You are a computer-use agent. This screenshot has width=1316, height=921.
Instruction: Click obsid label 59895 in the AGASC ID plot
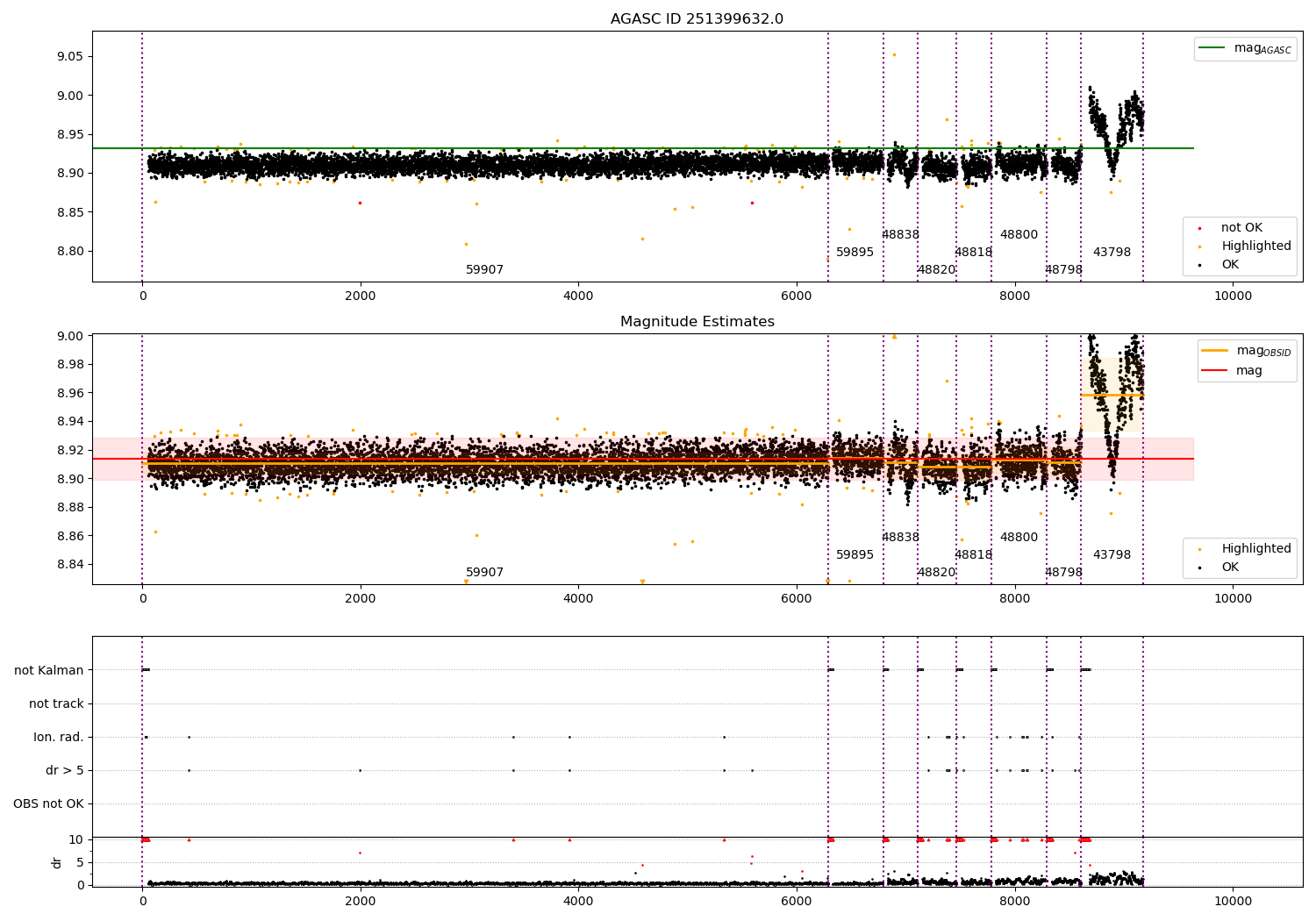pyautogui.click(x=855, y=253)
